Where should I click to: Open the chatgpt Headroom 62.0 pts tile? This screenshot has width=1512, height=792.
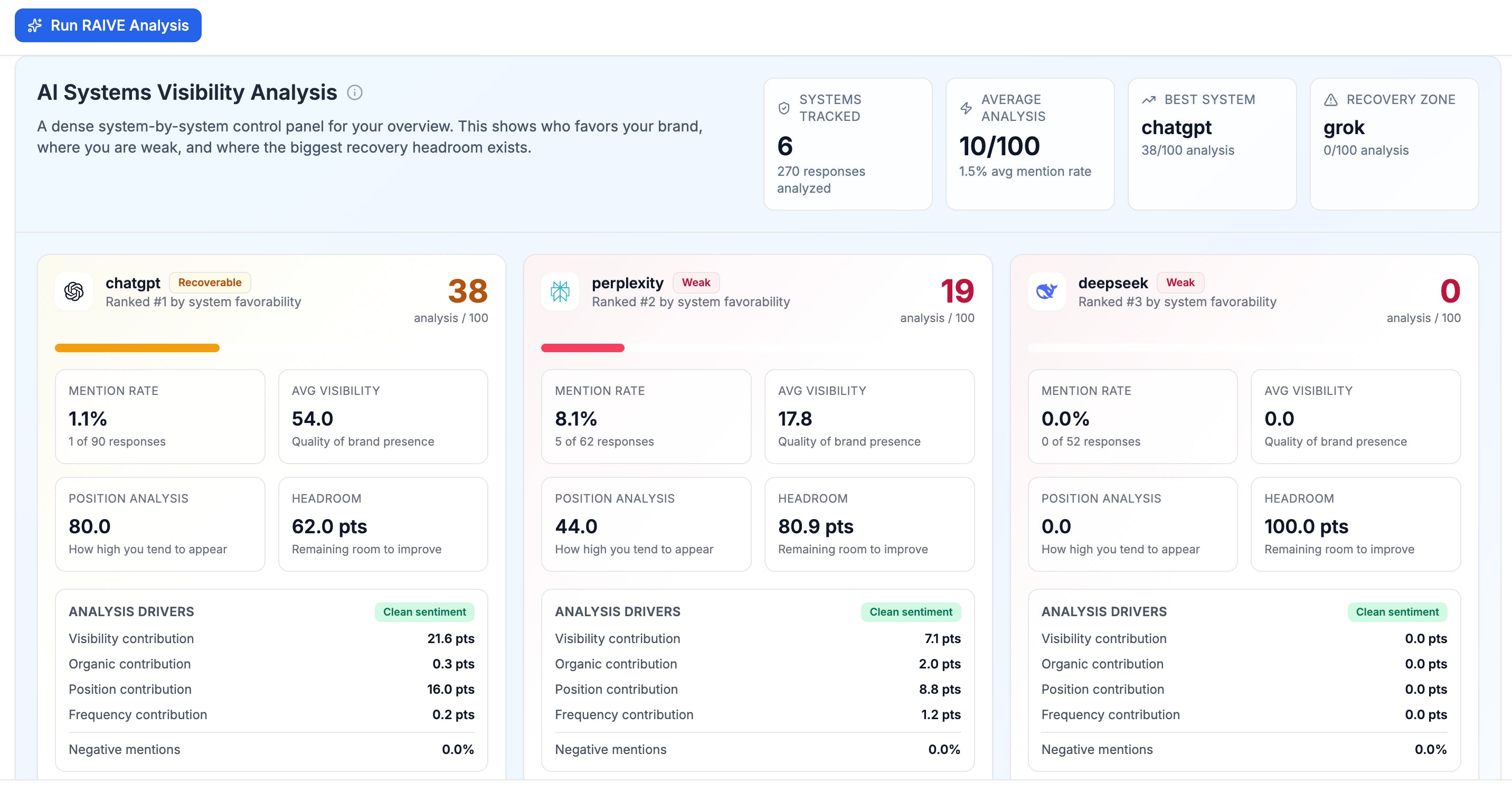[383, 524]
